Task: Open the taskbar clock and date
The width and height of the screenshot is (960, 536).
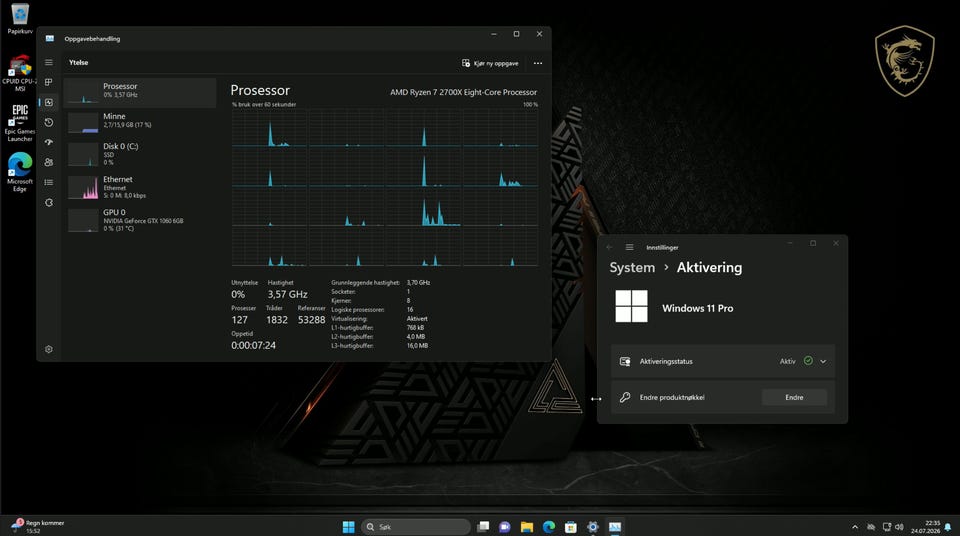Action: 925,527
